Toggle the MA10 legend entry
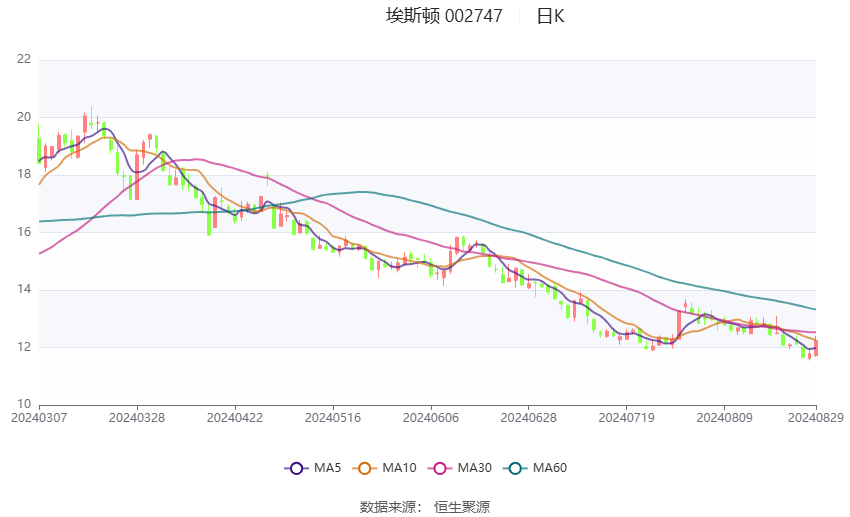The width and height of the screenshot is (850, 517). [x=384, y=468]
